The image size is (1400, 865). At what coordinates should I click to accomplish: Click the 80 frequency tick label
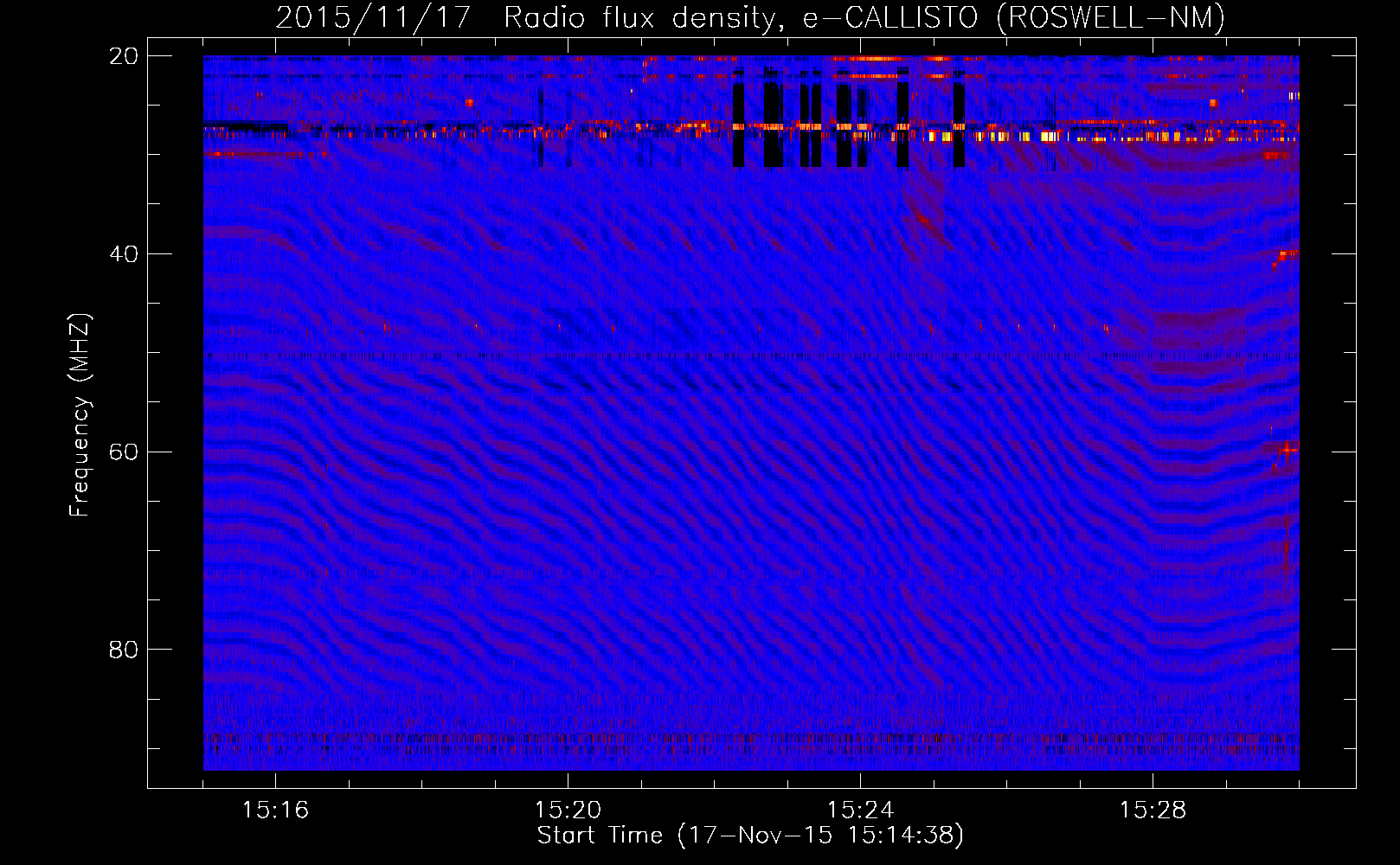pyautogui.click(x=124, y=650)
